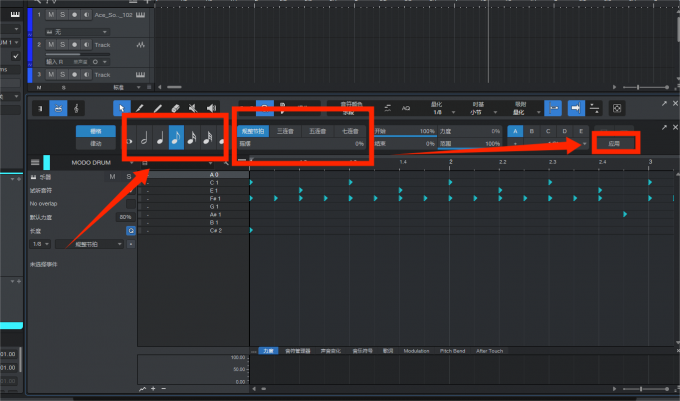
Task: Open quantize preset dropdown arrow
Action: click(x=585, y=143)
